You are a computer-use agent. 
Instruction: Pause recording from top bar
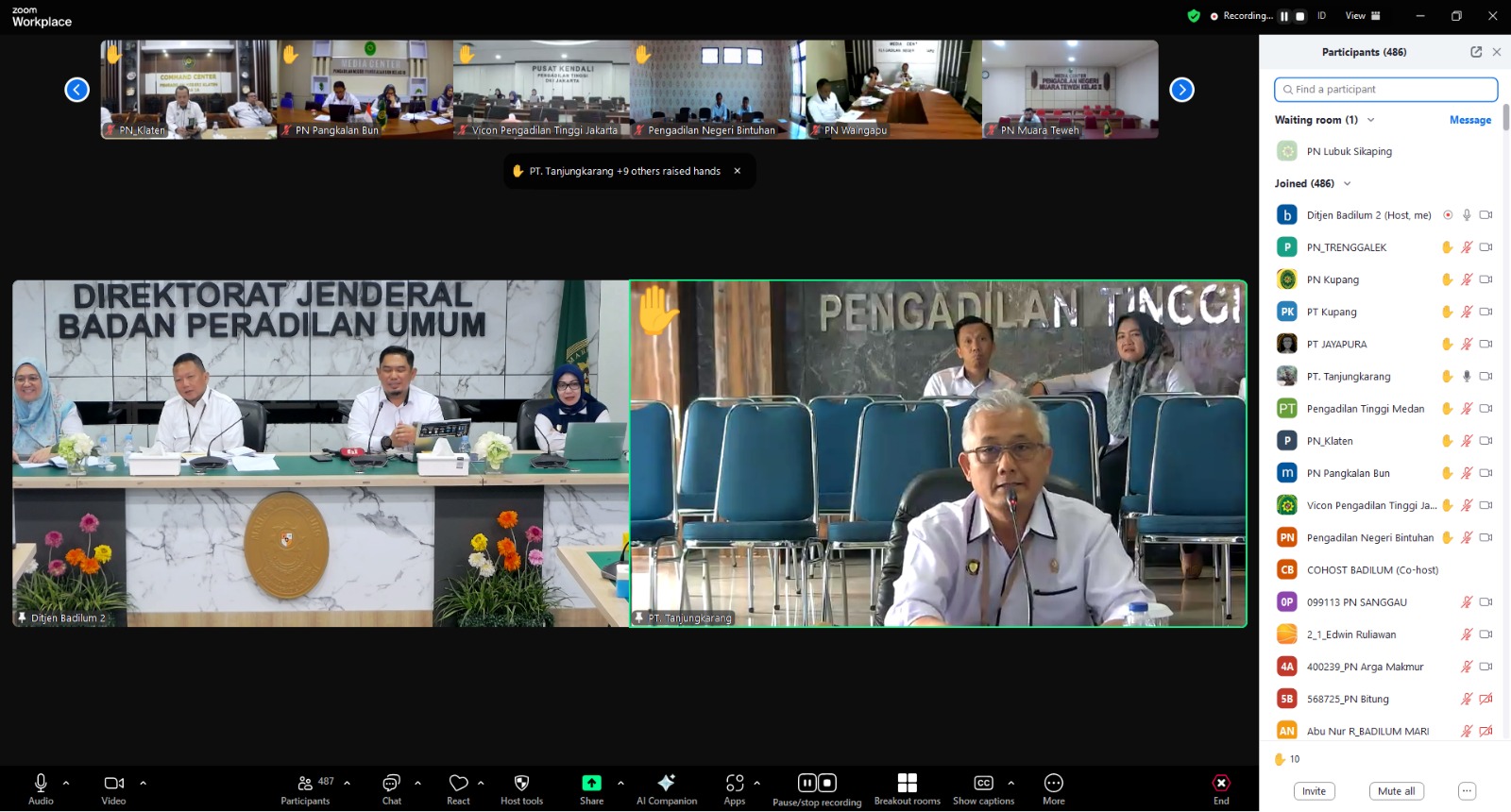coord(1284,16)
